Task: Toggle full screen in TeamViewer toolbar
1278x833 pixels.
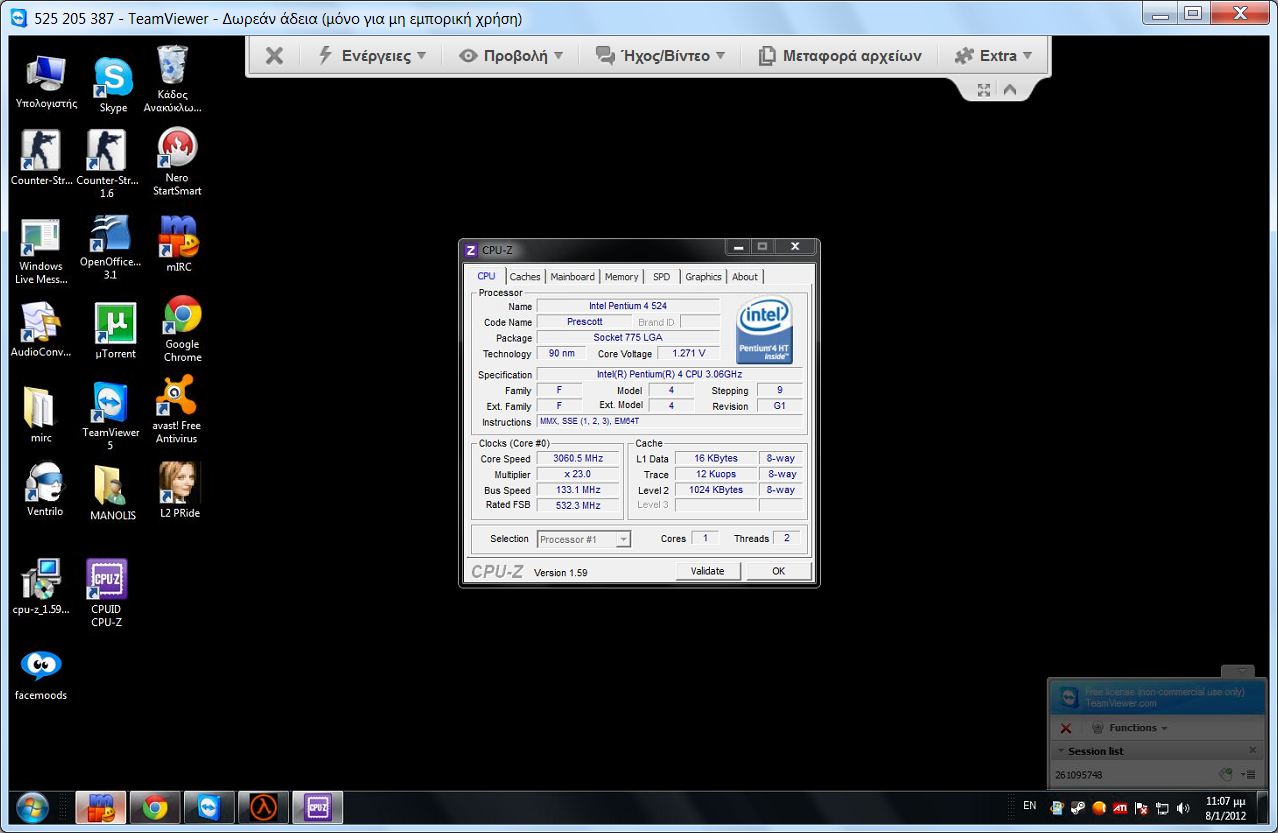Action: (984, 89)
